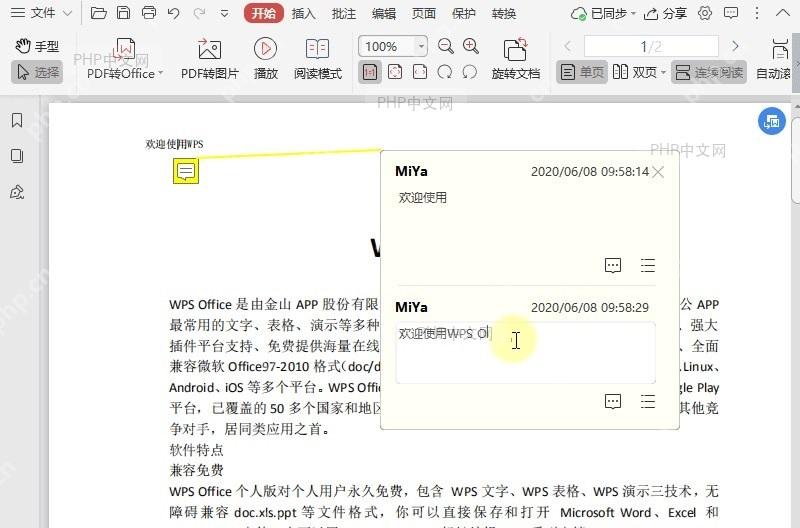
Task: Click the zoom out magnifier icon
Action: pos(446,46)
